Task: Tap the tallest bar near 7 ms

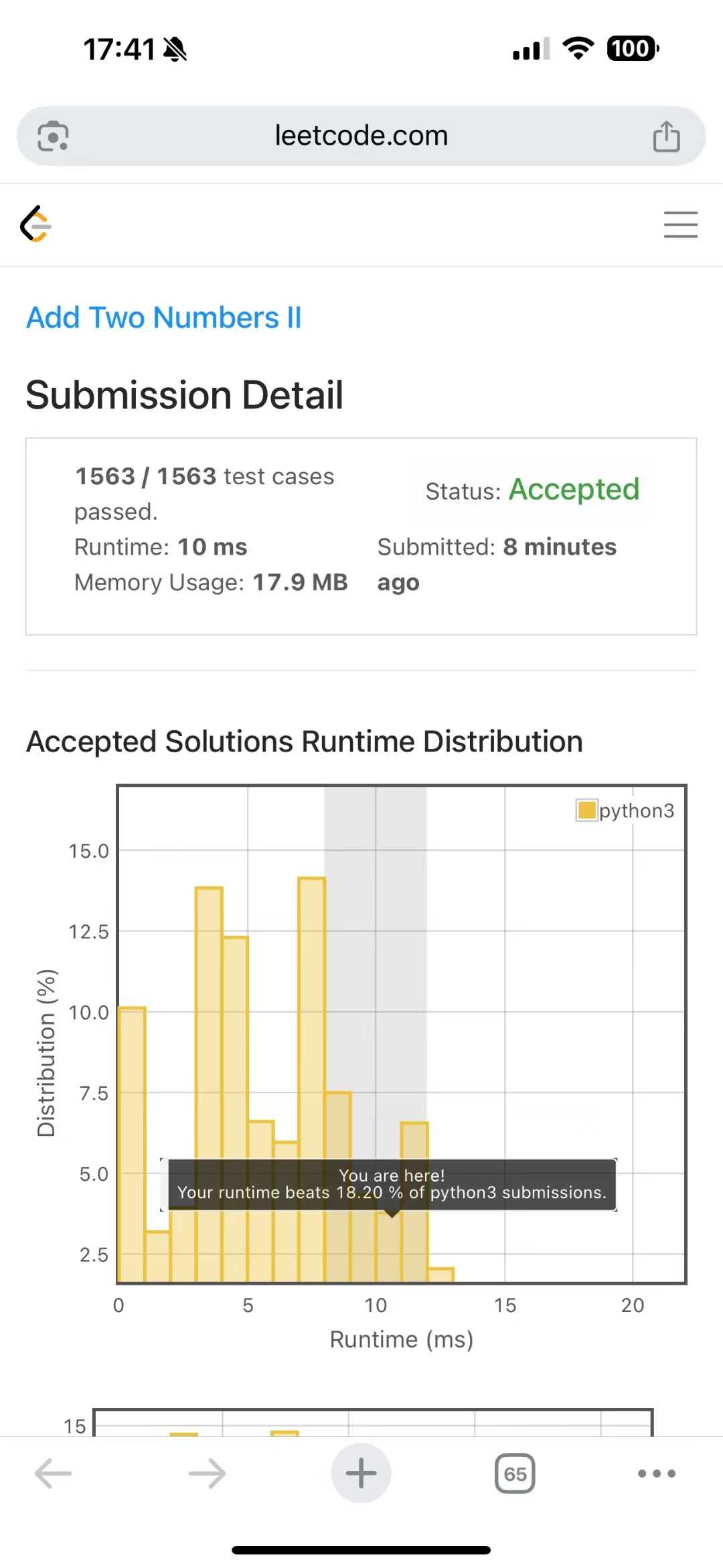Action: pyautogui.click(x=312, y=1080)
